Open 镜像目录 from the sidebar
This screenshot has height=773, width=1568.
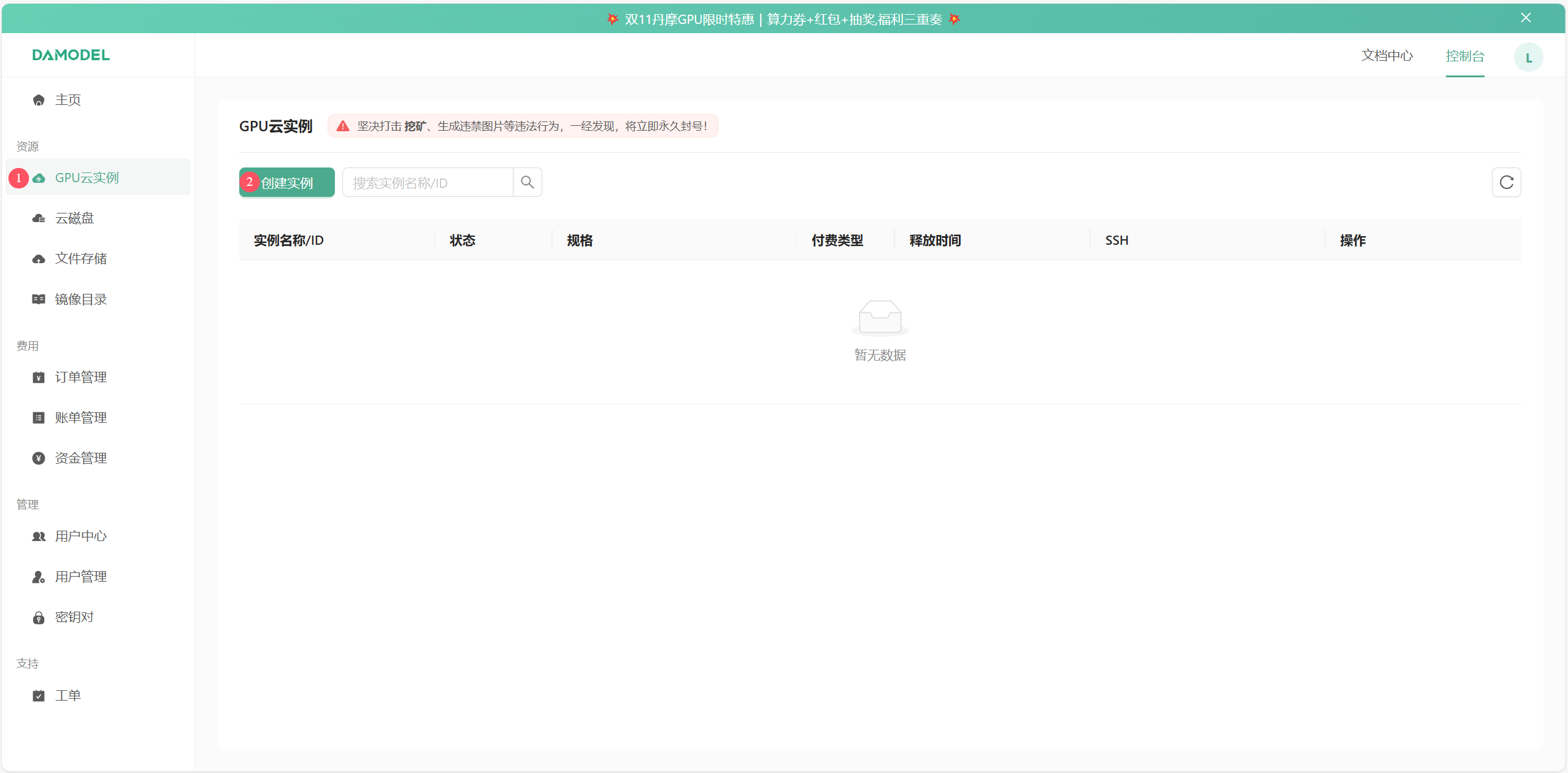98,299
